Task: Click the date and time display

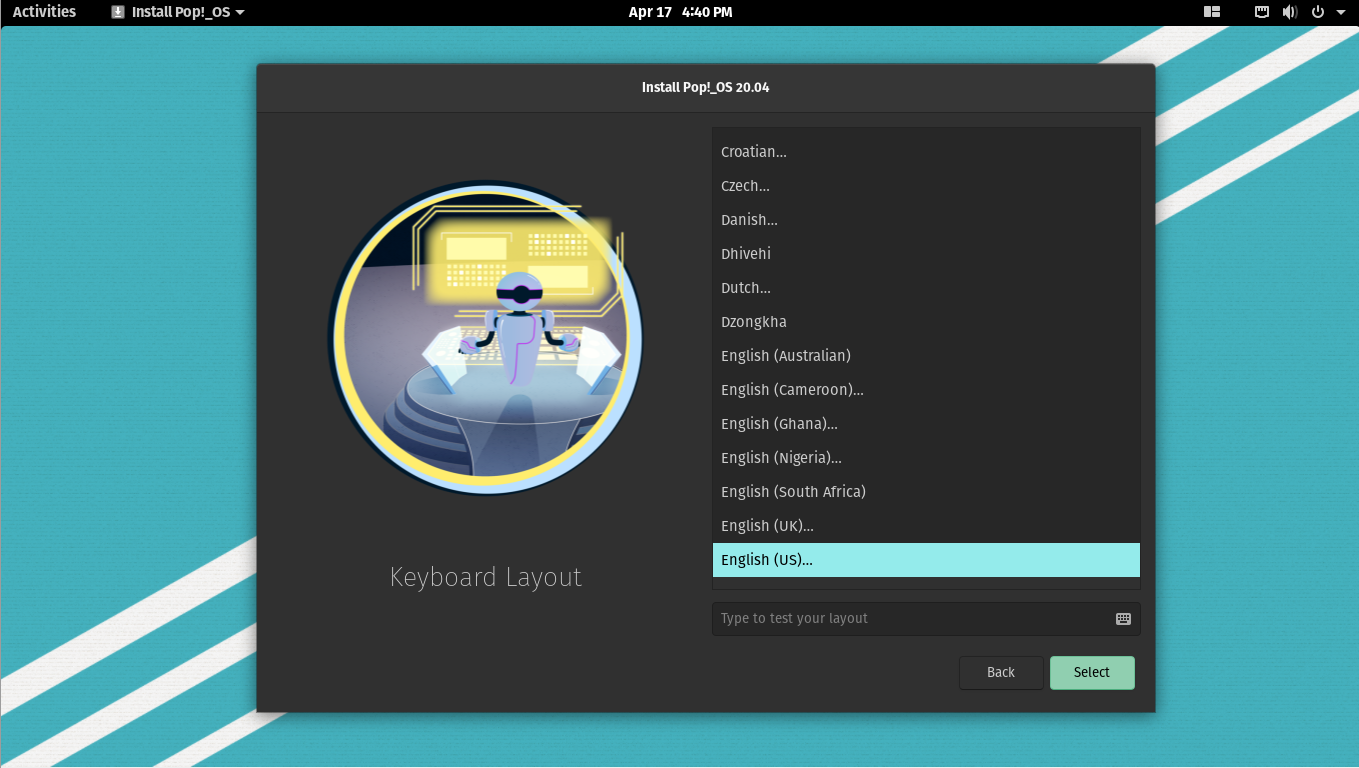Action: tap(681, 12)
